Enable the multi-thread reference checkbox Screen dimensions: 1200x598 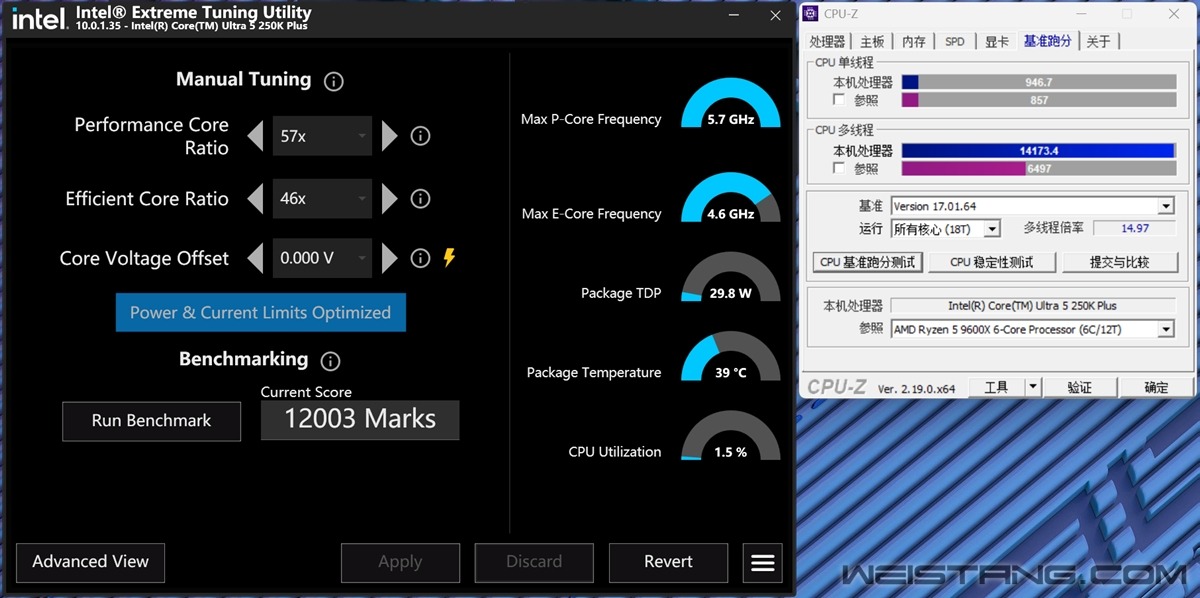point(839,168)
